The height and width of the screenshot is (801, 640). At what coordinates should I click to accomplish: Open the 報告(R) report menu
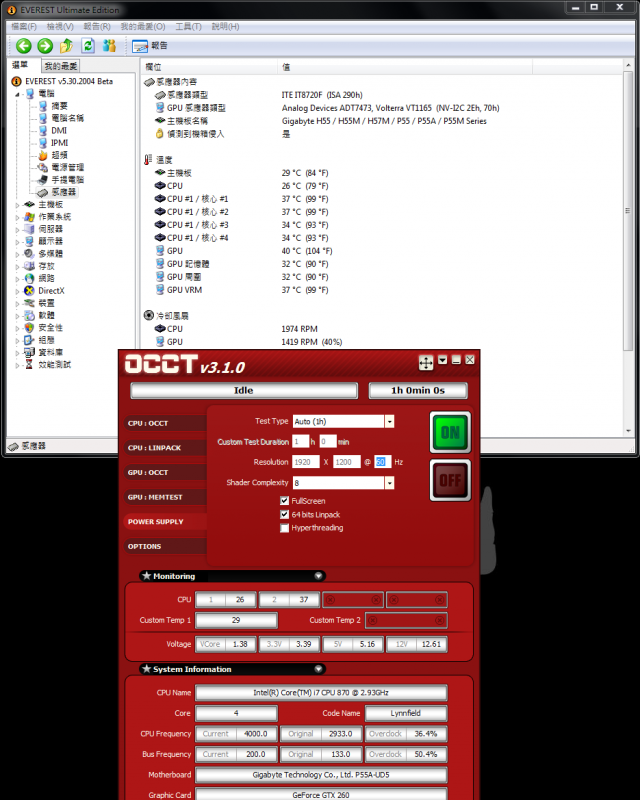click(x=97, y=27)
